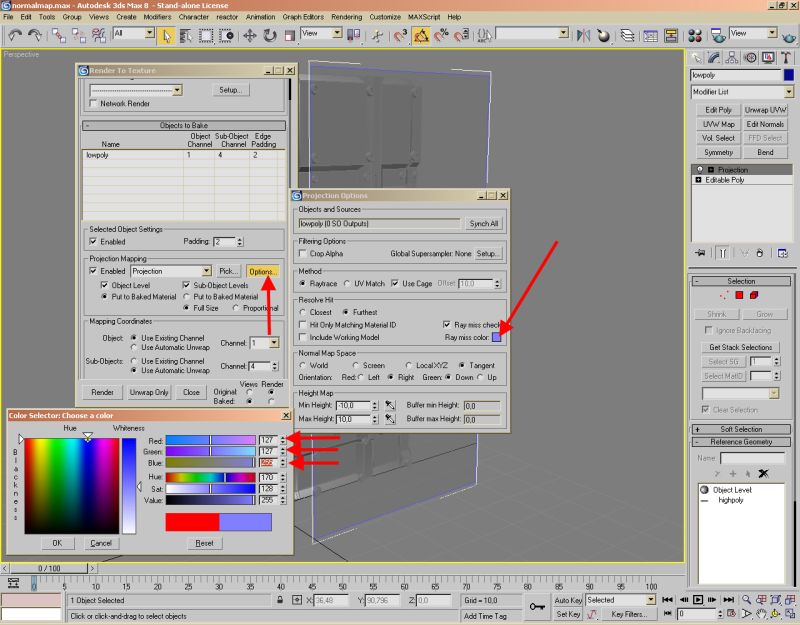Click the Ray miss color swatch
This screenshot has height=625, width=800.
(497, 337)
